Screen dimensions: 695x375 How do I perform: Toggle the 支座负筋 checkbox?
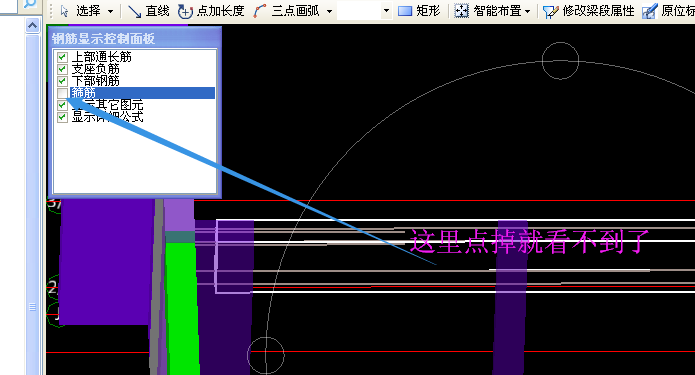[62, 69]
